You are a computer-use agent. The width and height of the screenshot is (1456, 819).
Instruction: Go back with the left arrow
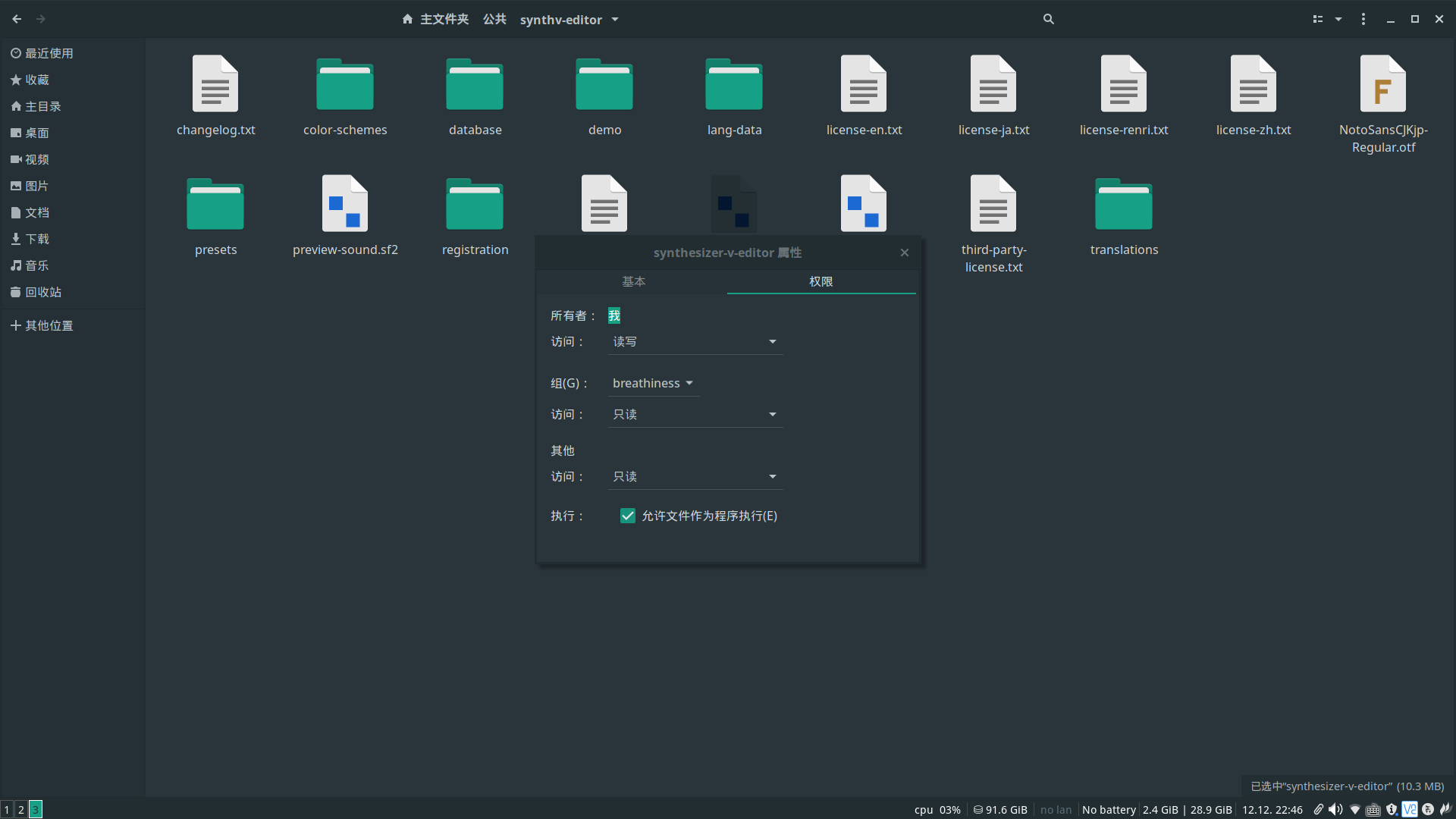pyautogui.click(x=17, y=19)
